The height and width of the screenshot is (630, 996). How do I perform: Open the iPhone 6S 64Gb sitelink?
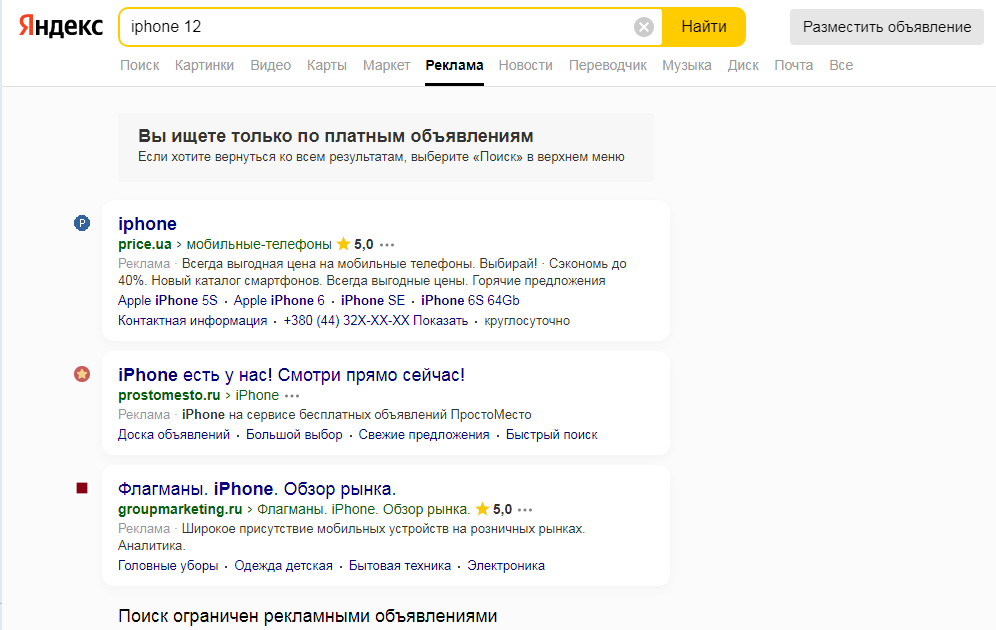click(470, 300)
